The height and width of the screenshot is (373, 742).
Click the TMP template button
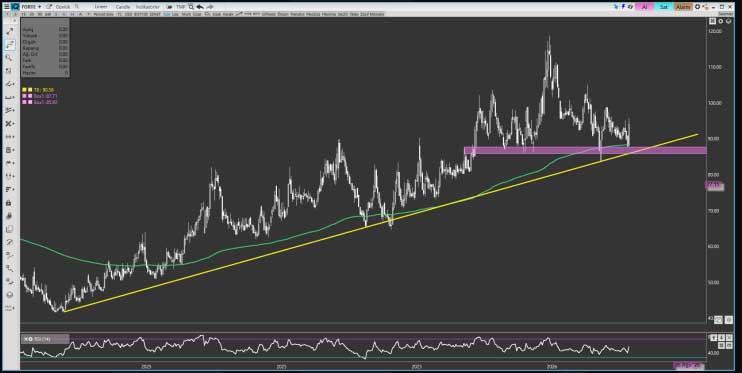[181, 7]
